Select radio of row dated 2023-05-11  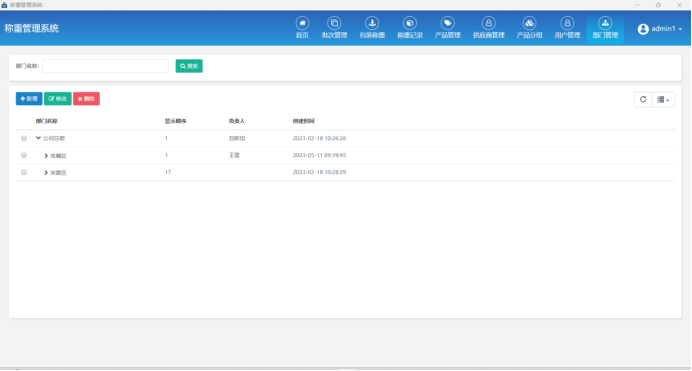click(24, 155)
